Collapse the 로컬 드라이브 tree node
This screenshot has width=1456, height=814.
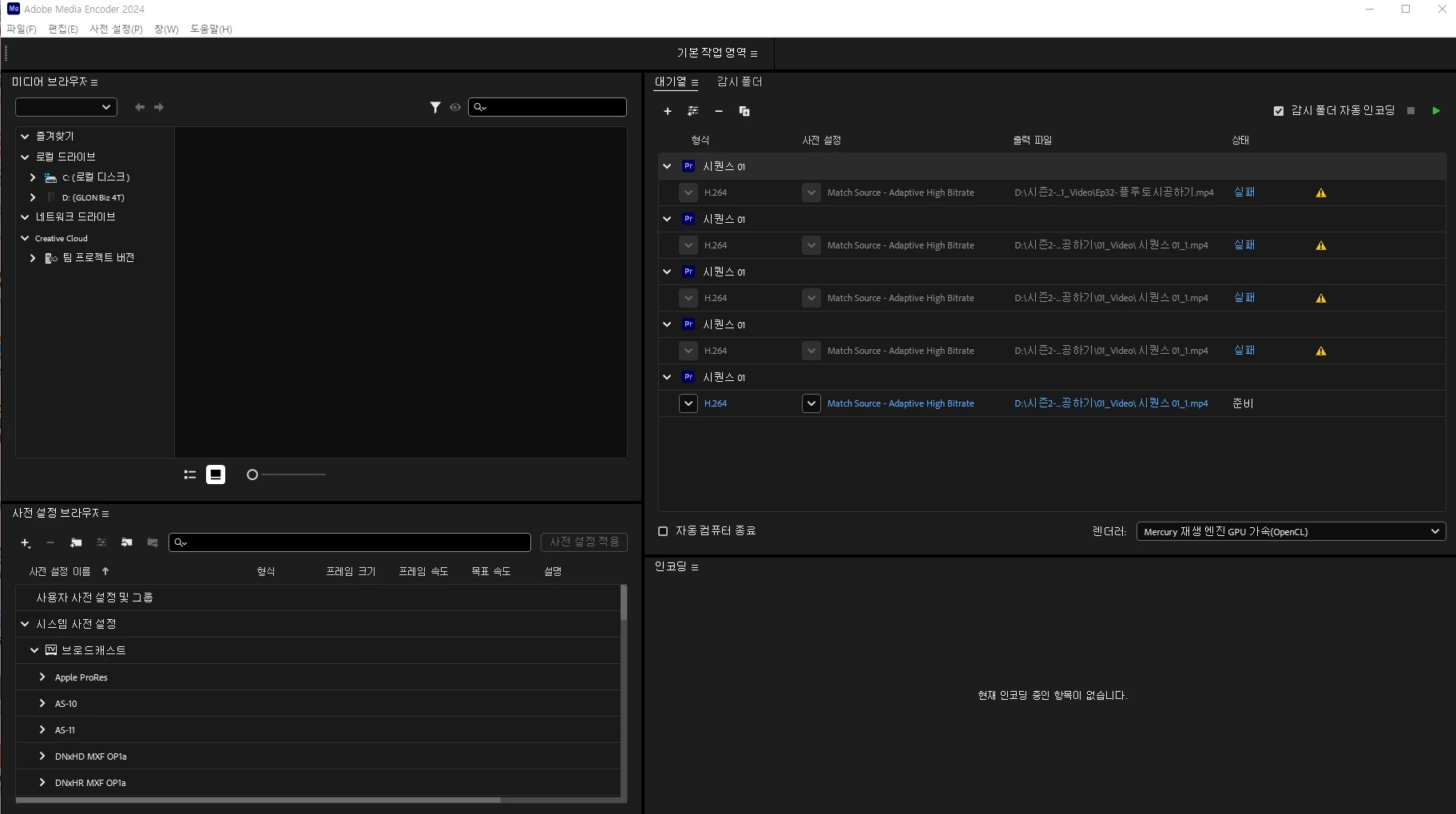(x=25, y=157)
